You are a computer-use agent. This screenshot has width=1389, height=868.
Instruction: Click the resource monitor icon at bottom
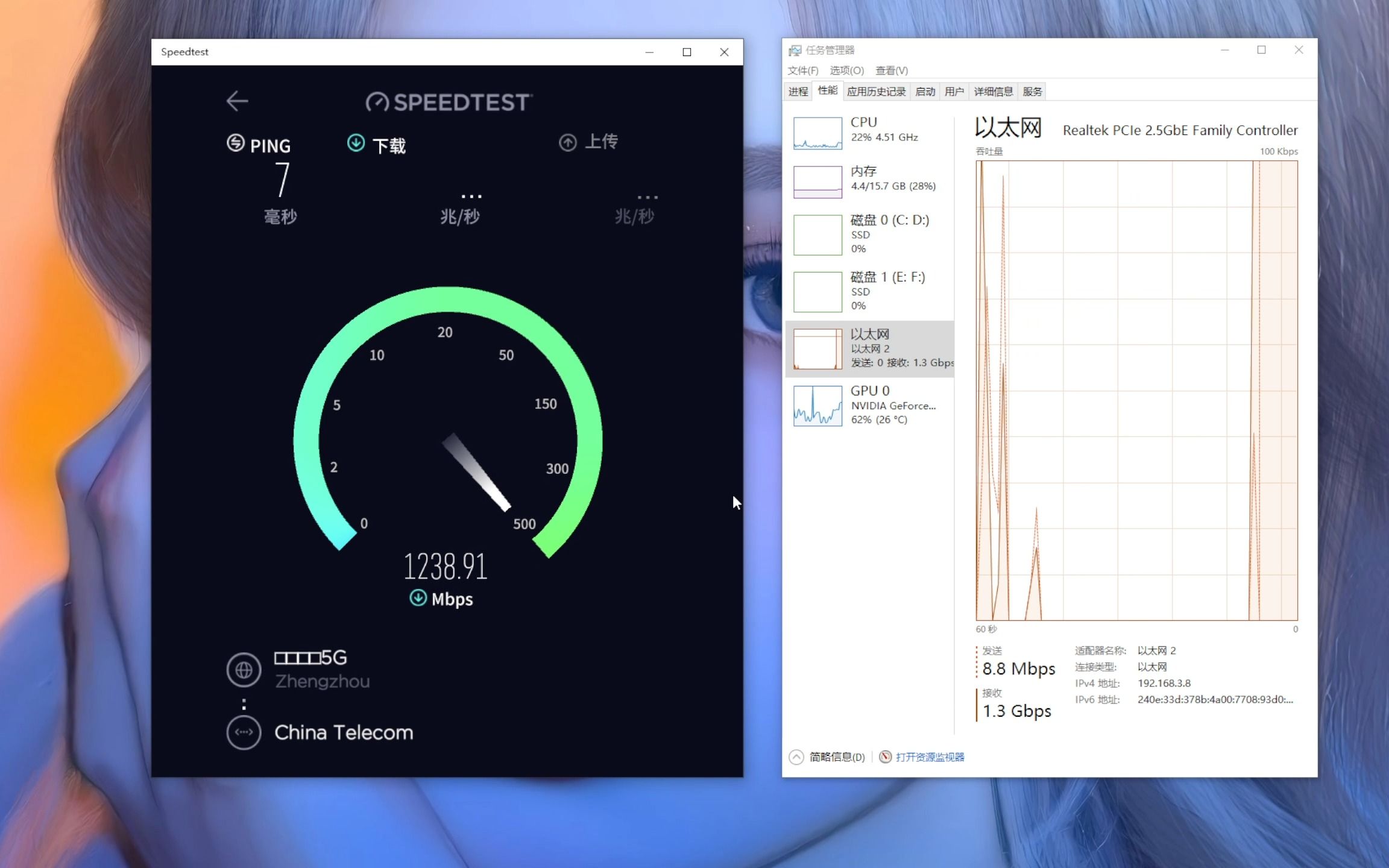point(885,757)
